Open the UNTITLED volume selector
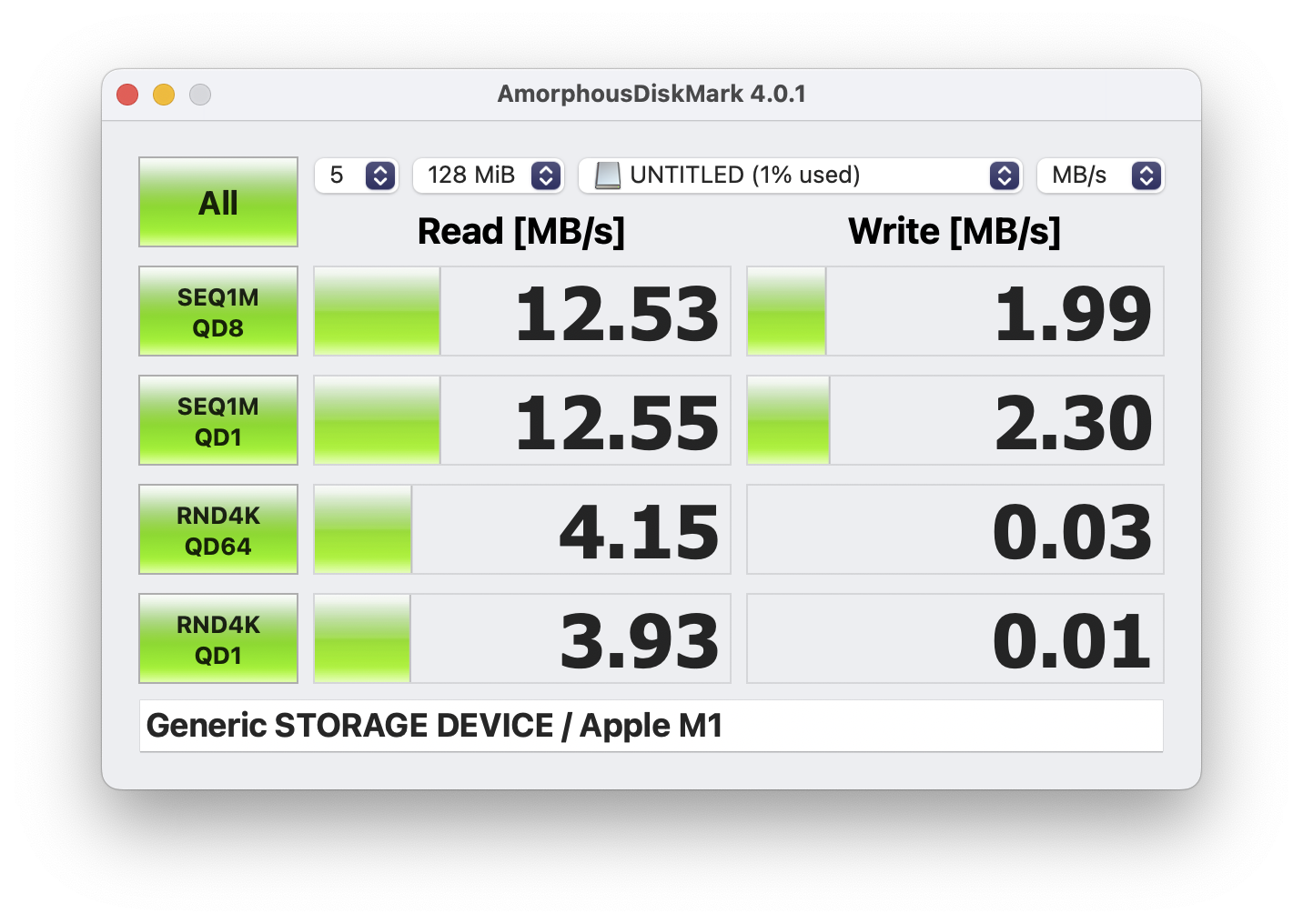Image resolution: width=1303 pixels, height=924 pixels. pos(801,175)
